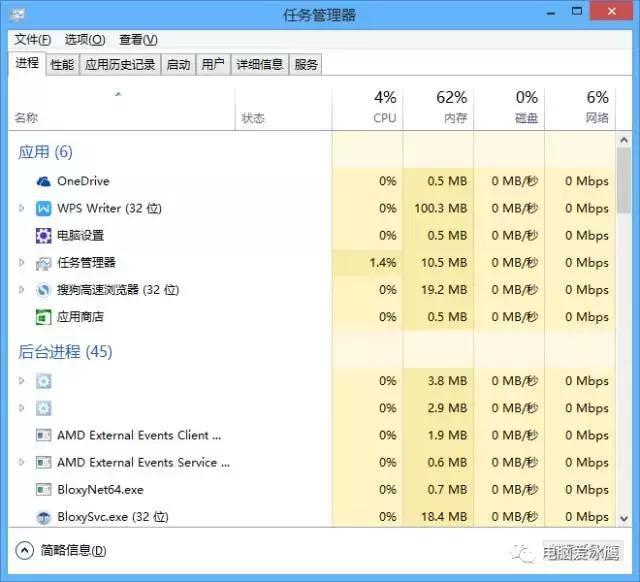Open the 查看(V) menu
The width and height of the screenshot is (640, 582).
click(x=138, y=40)
